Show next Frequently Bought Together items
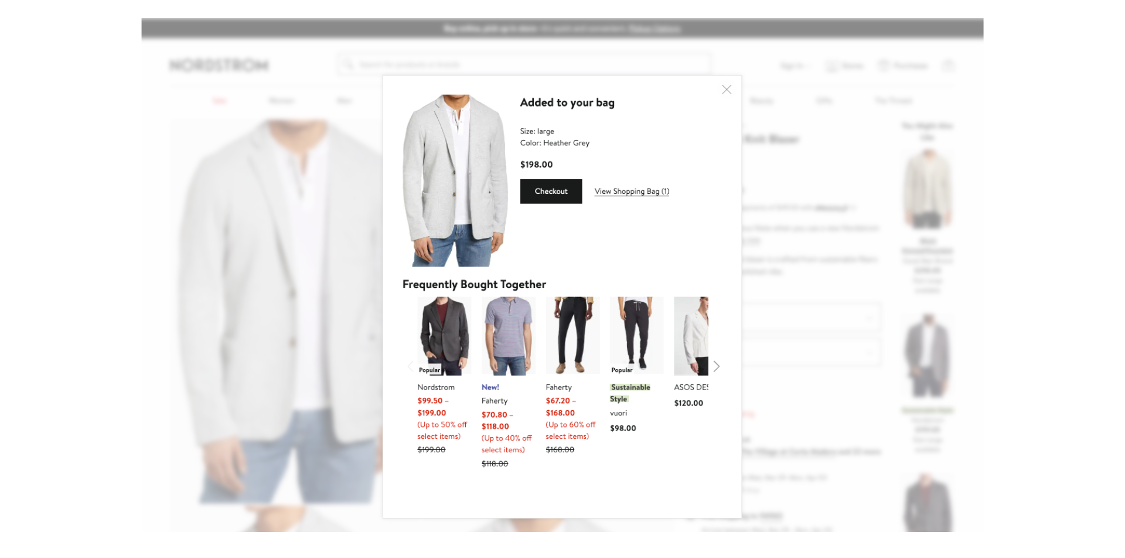1125x558 pixels. (x=716, y=367)
